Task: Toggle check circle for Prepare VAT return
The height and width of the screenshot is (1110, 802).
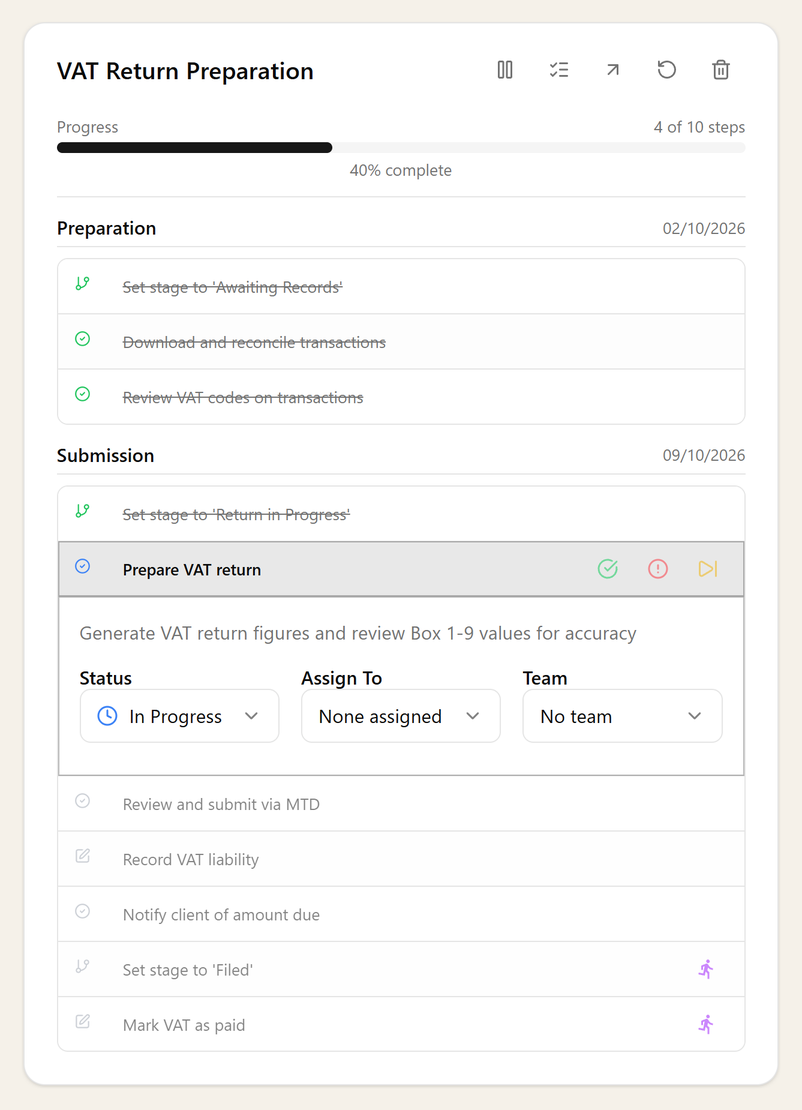Action: click(x=83, y=566)
